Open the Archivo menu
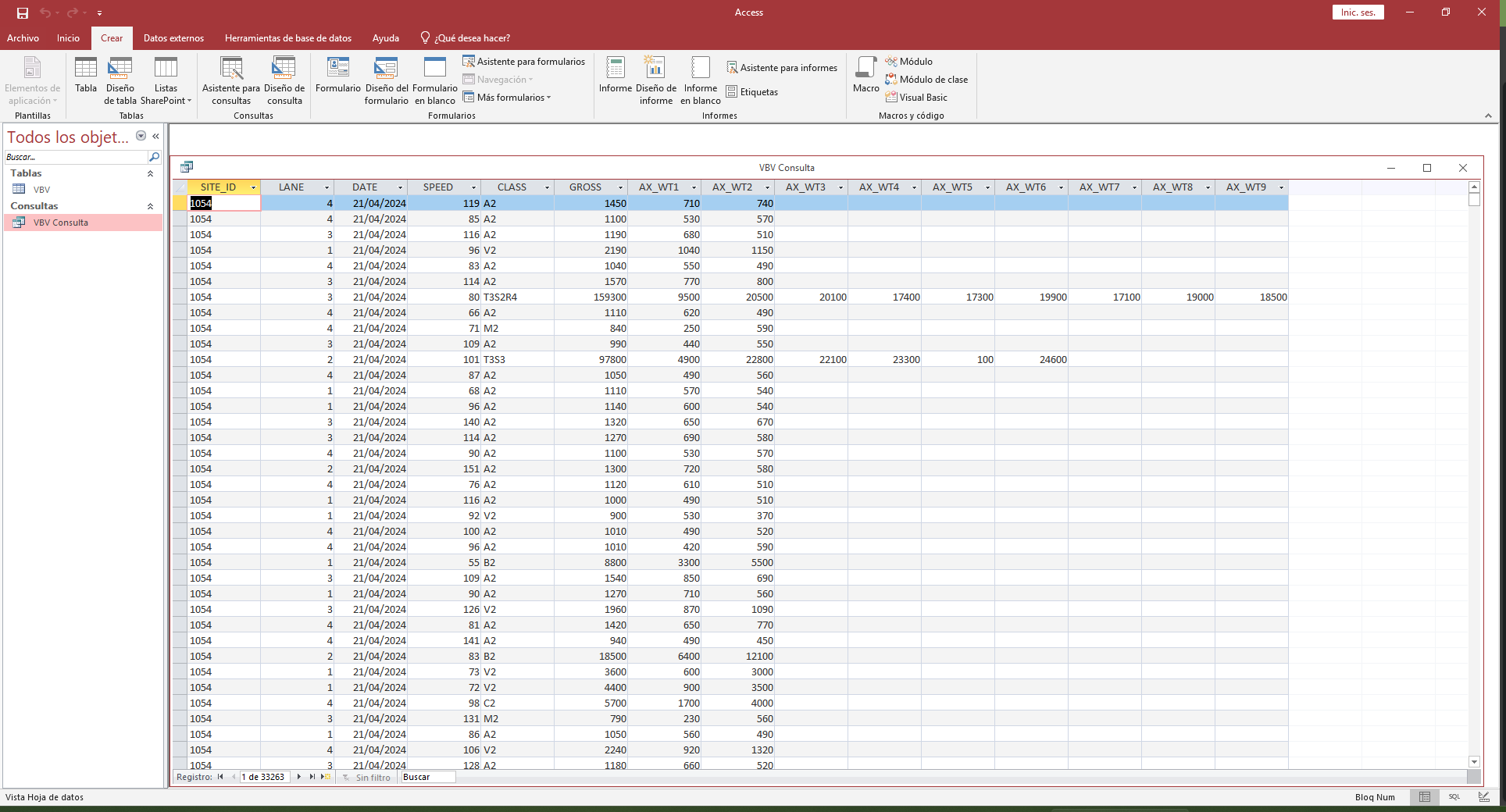 [x=23, y=38]
